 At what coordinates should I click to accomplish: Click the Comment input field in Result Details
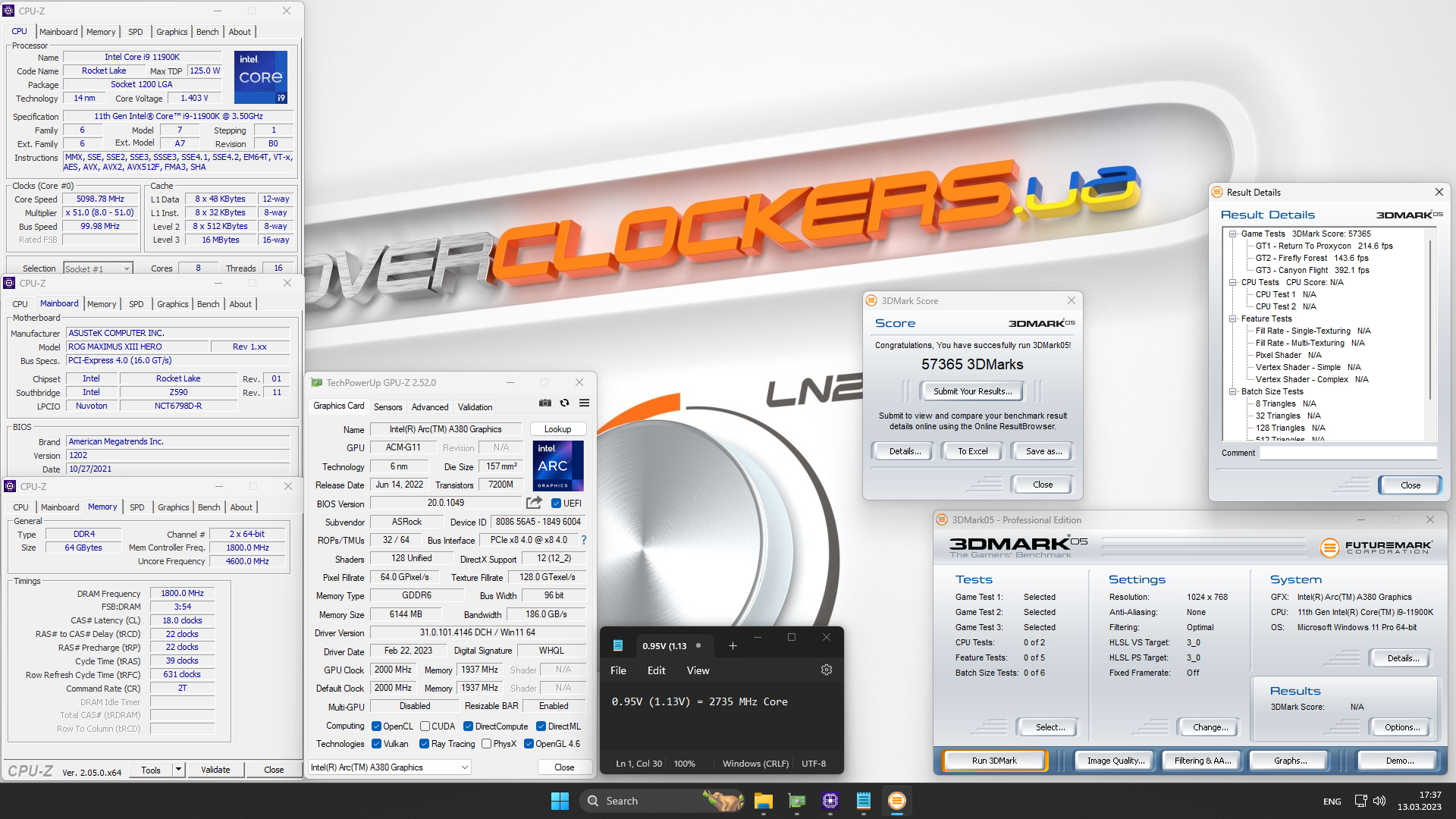[1348, 453]
